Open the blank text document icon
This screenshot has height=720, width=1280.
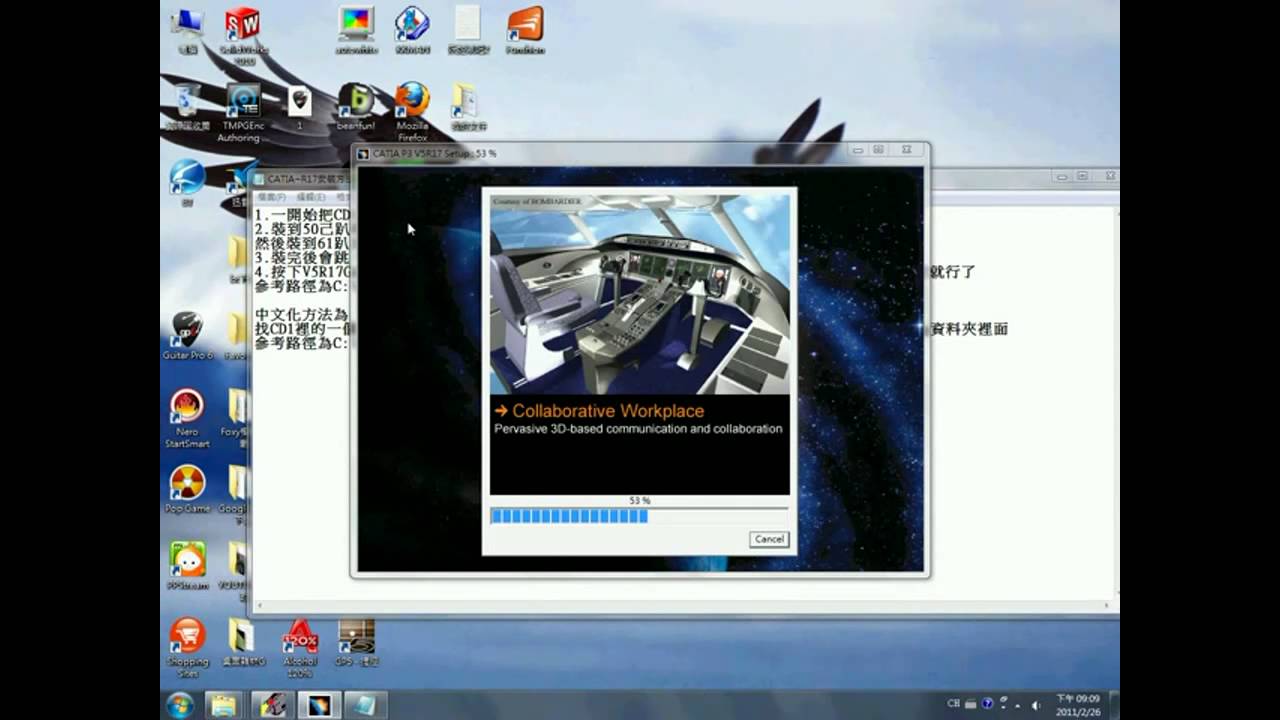point(468,30)
